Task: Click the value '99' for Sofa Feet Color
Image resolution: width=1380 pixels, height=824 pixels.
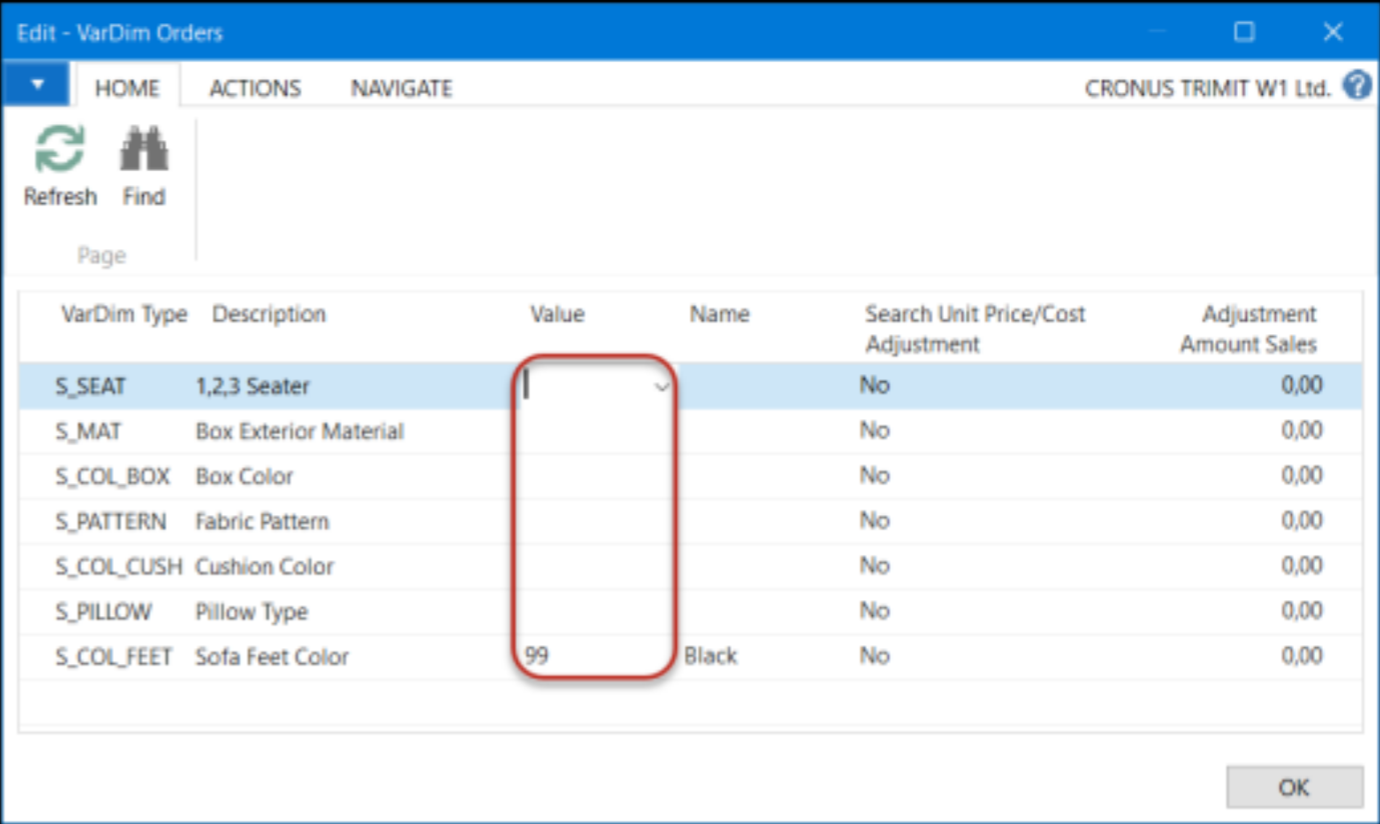Action: tap(536, 657)
